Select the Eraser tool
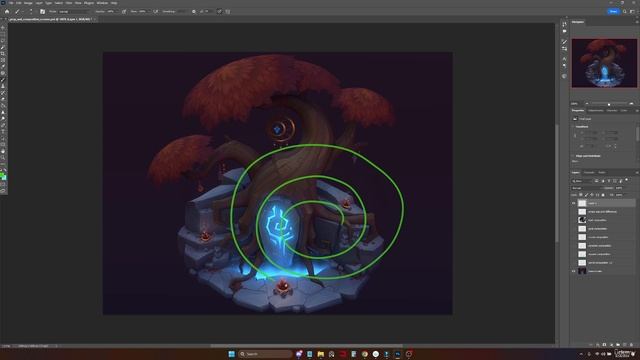Screen dimensions: 640x360 pyautogui.click(x=3, y=99)
